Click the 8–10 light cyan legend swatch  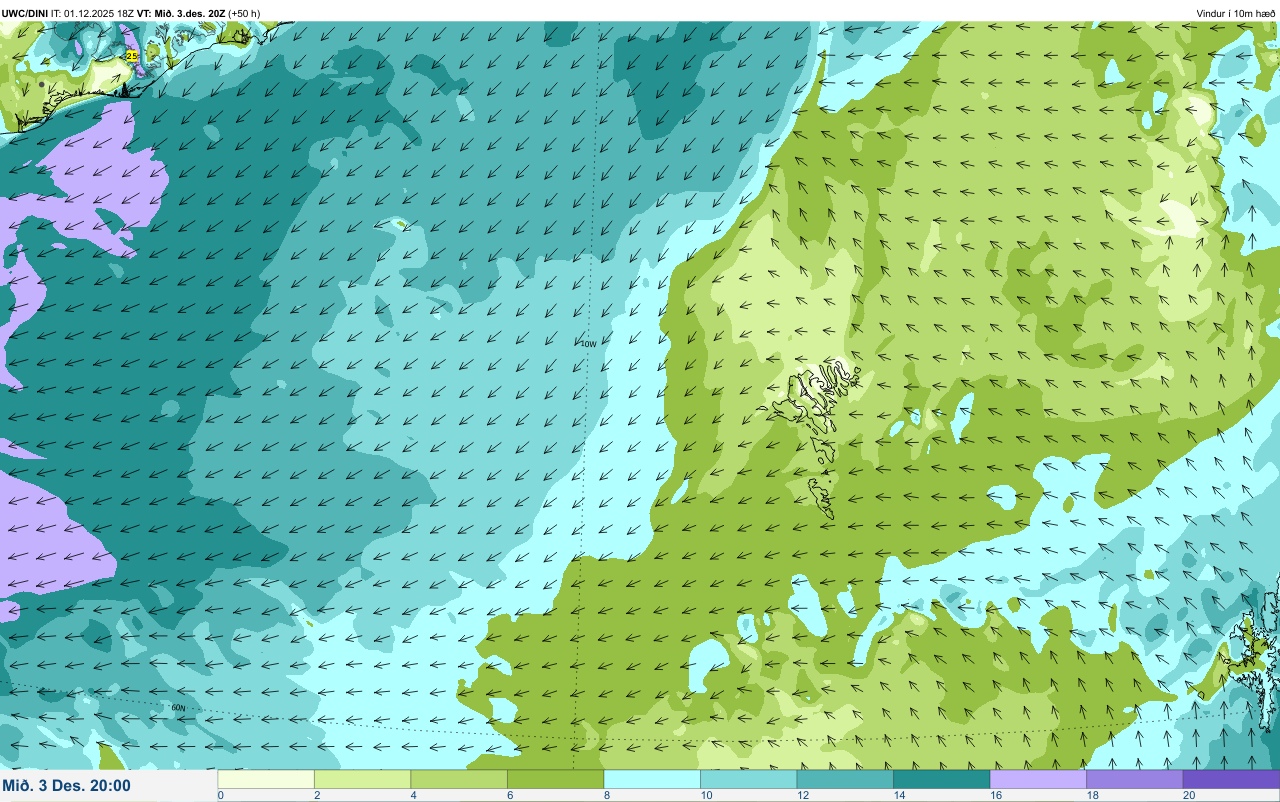(x=652, y=779)
